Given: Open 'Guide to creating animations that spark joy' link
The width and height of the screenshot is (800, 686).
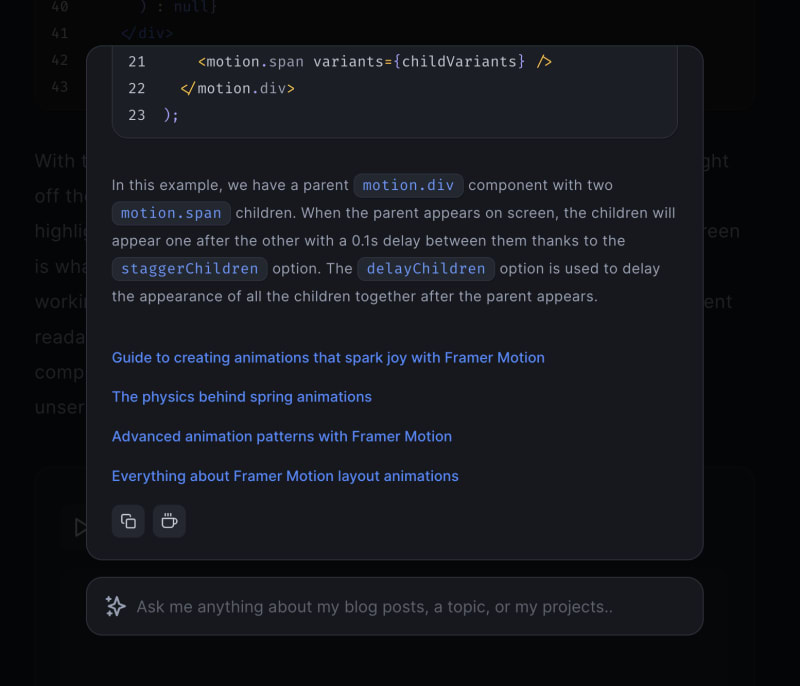Looking at the screenshot, I should click(x=328, y=358).
